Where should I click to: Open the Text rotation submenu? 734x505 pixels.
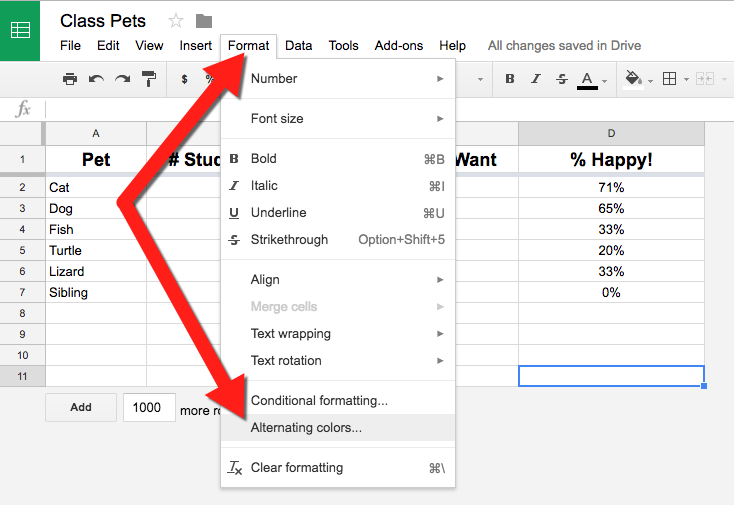pos(338,361)
